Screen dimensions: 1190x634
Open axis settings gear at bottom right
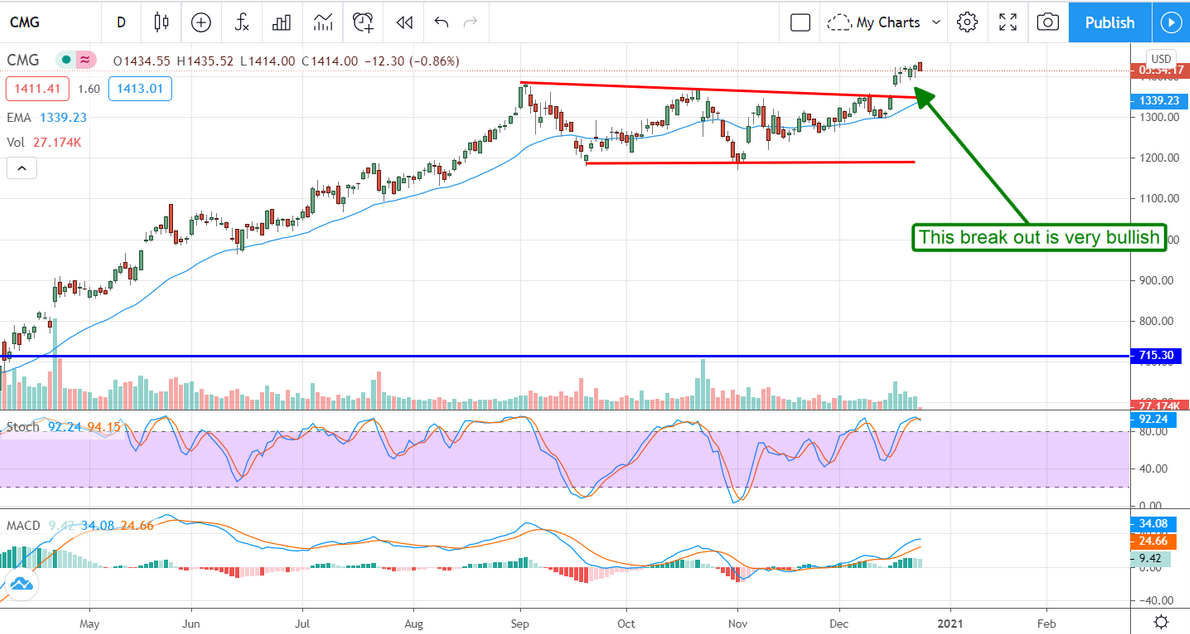[x=1161, y=623]
